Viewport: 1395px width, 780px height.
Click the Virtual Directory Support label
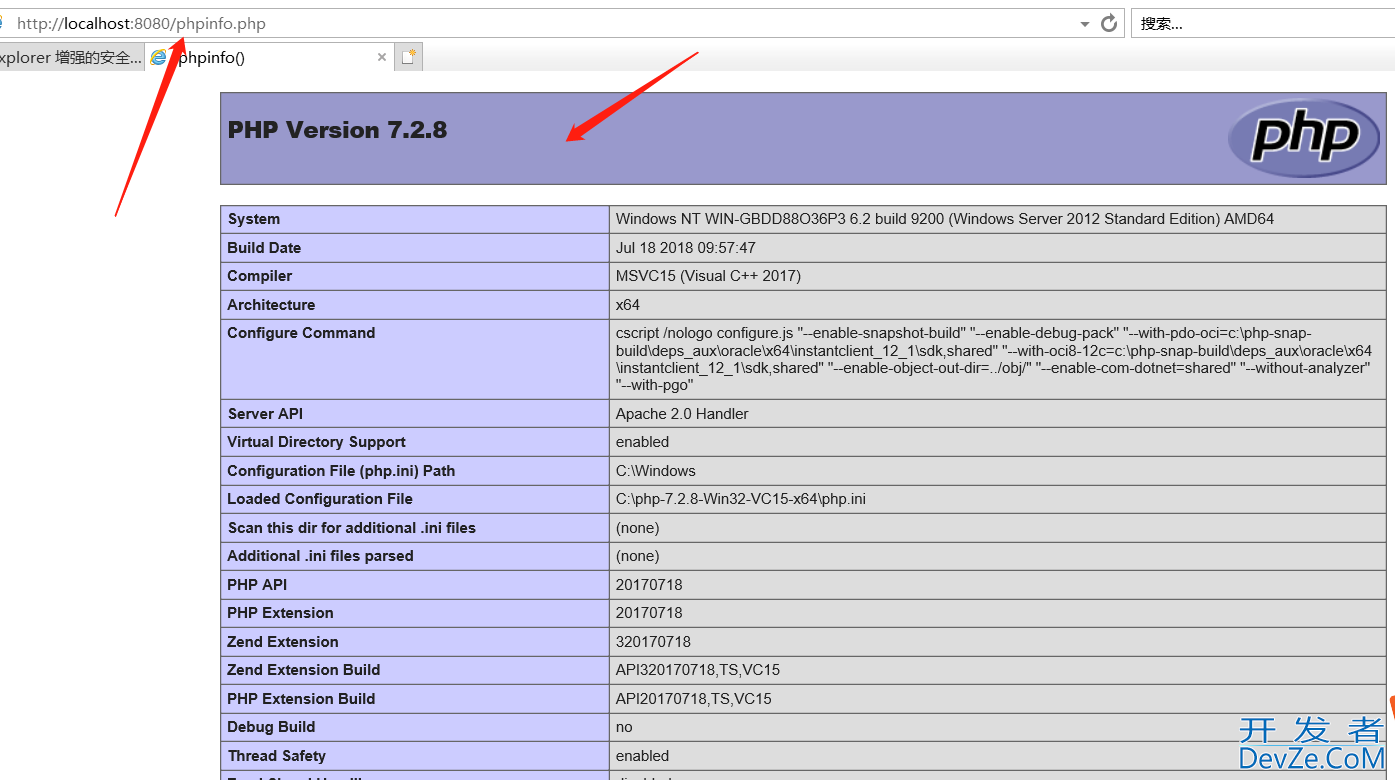tap(316, 442)
